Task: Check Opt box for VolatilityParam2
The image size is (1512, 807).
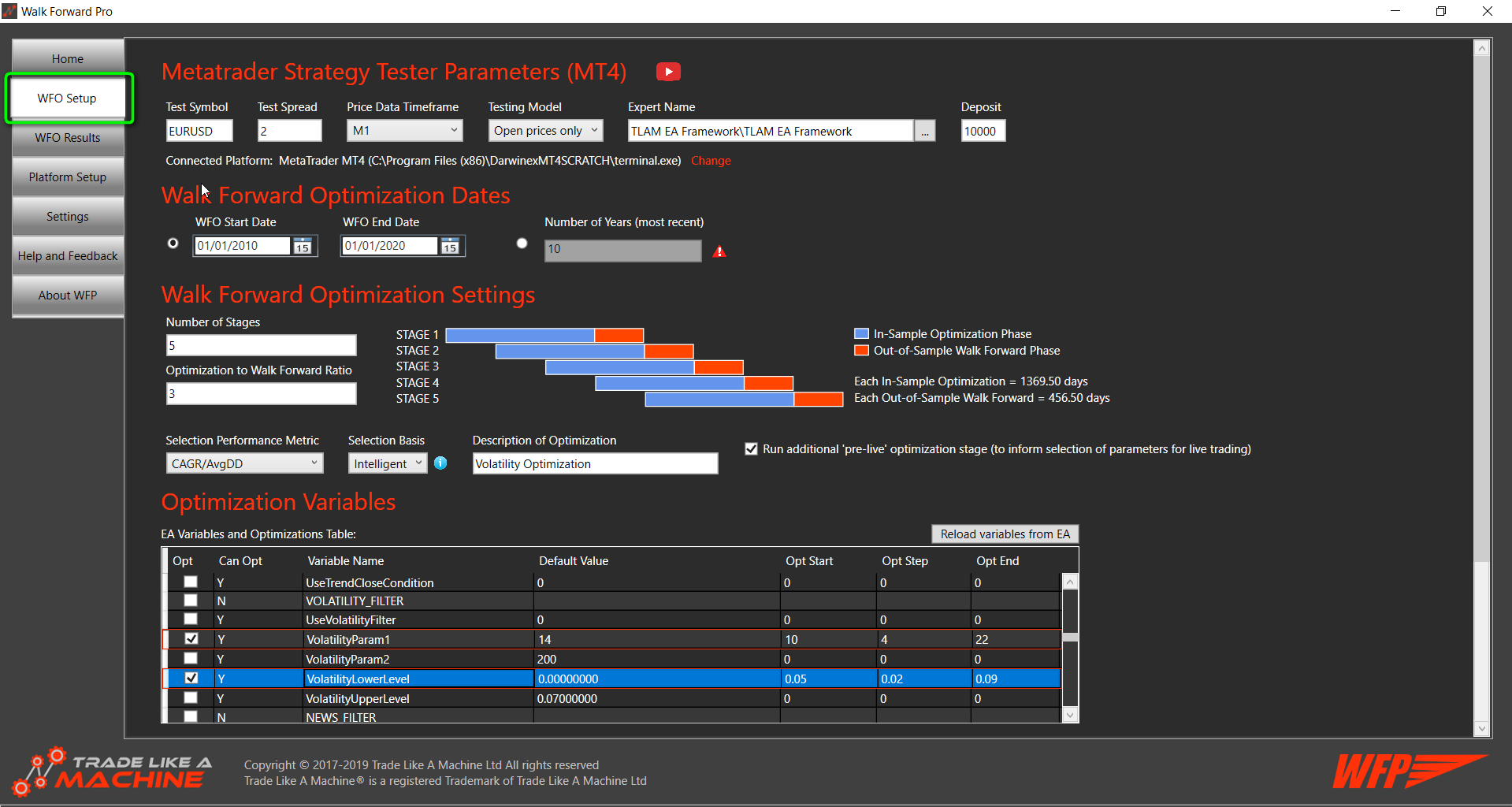Action: (x=191, y=658)
